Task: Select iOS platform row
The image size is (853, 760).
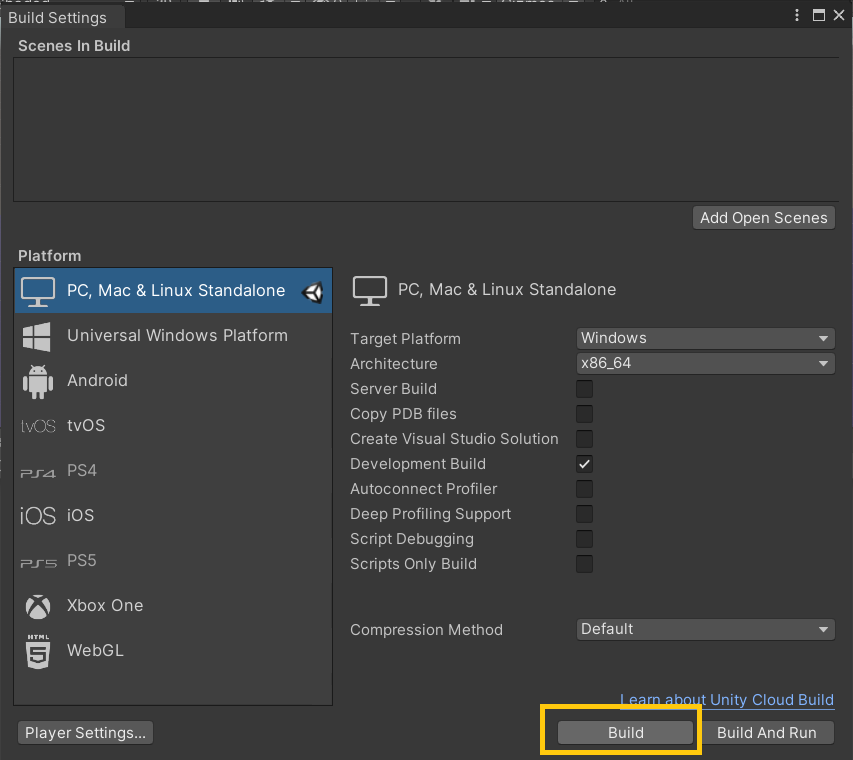Action: [173, 516]
